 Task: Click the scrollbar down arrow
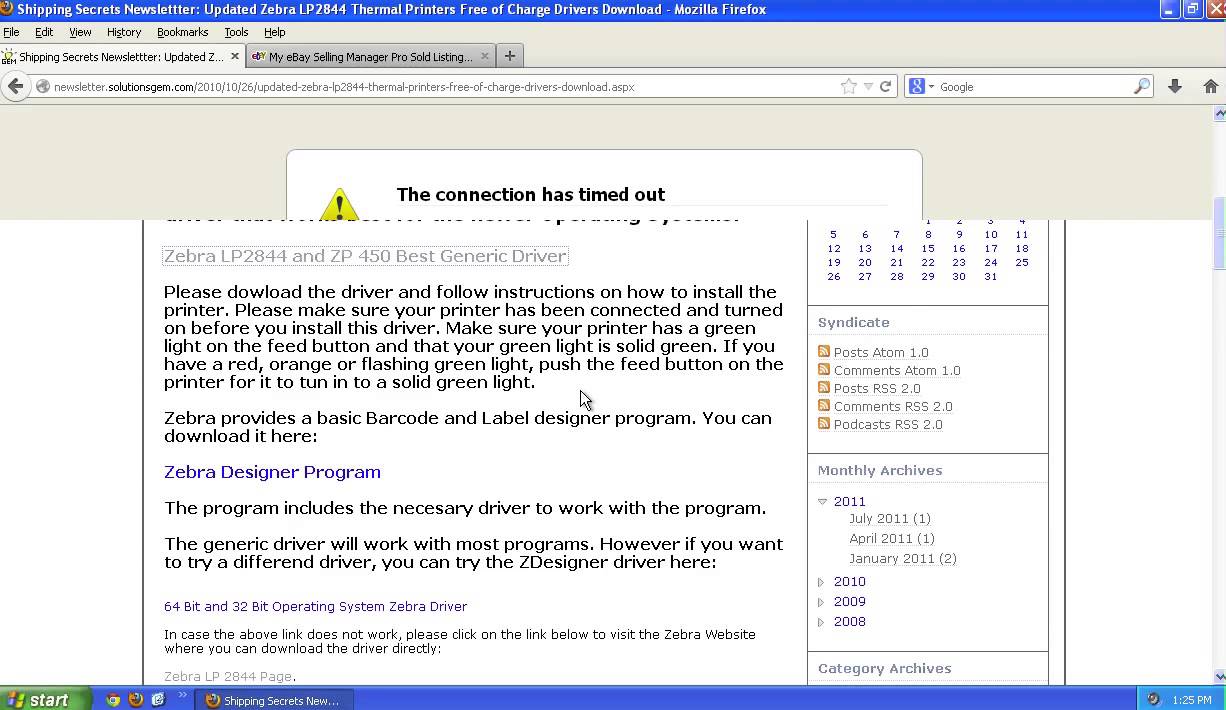pyautogui.click(x=1220, y=677)
